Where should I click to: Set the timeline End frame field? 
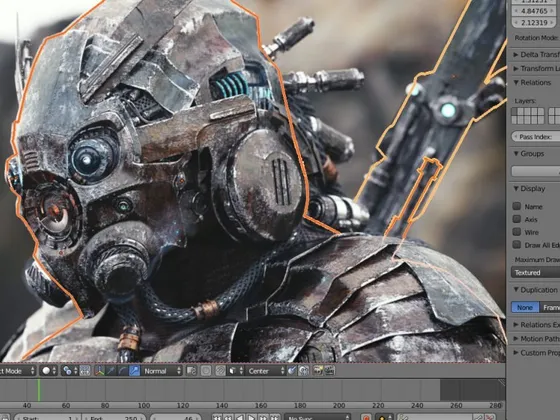(x=114, y=418)
